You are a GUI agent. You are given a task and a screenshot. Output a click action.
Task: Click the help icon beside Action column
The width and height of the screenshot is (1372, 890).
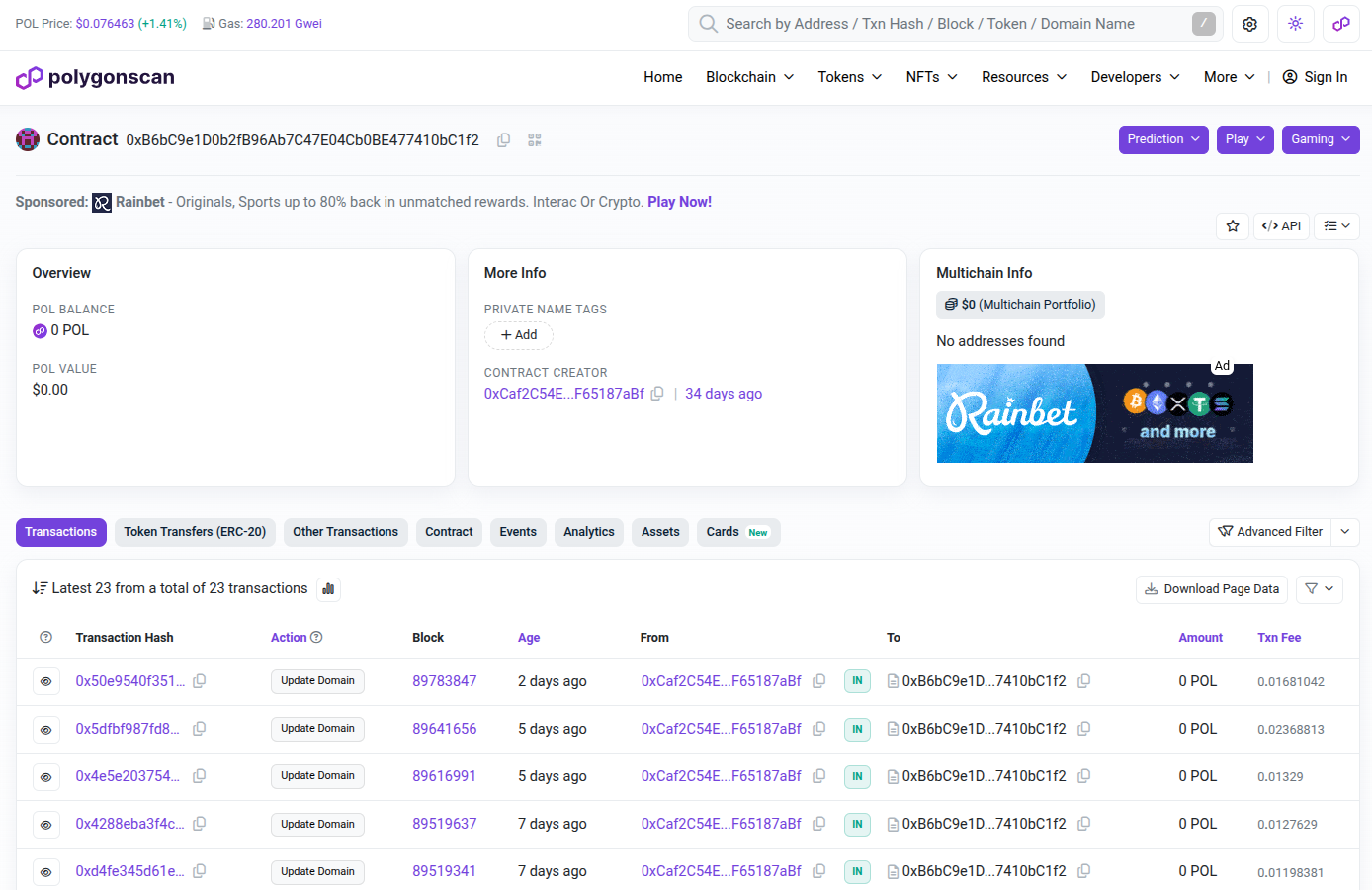316,638
